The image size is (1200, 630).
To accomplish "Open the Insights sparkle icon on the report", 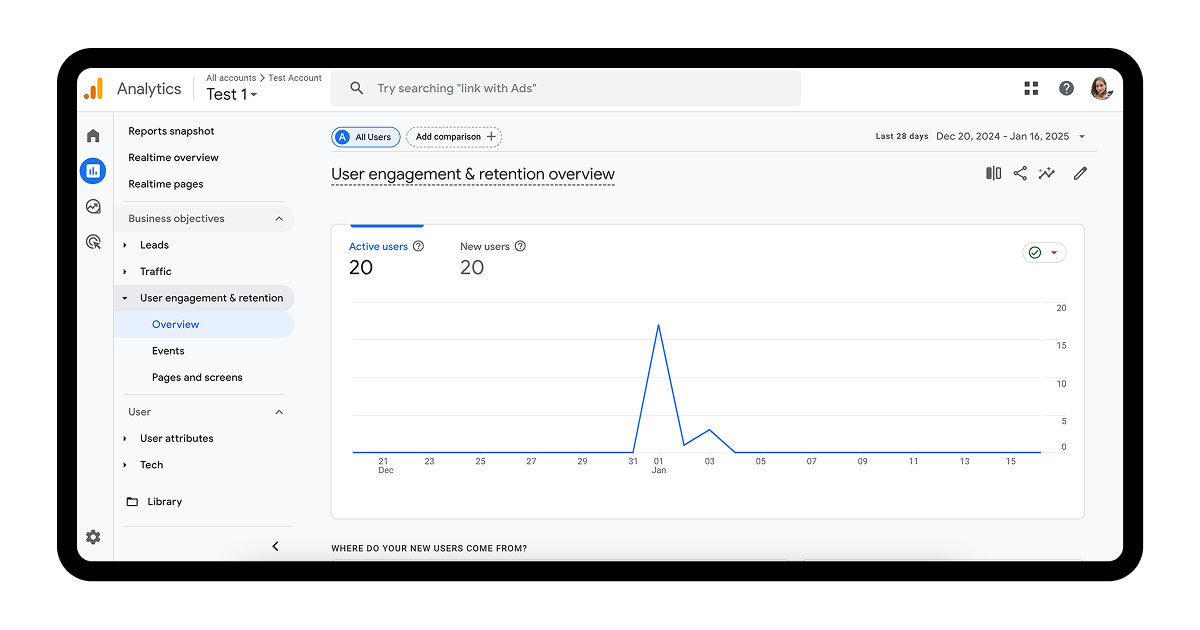I will 1046,173.
